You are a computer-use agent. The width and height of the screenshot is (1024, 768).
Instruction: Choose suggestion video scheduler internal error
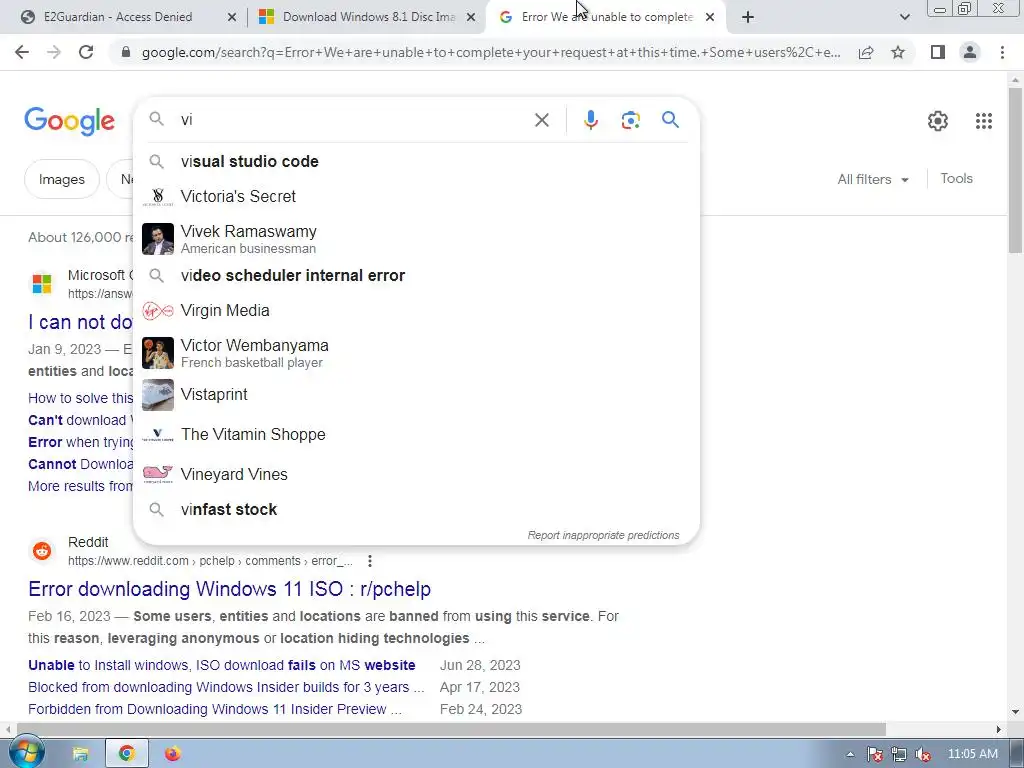click(x=416, y=276)
